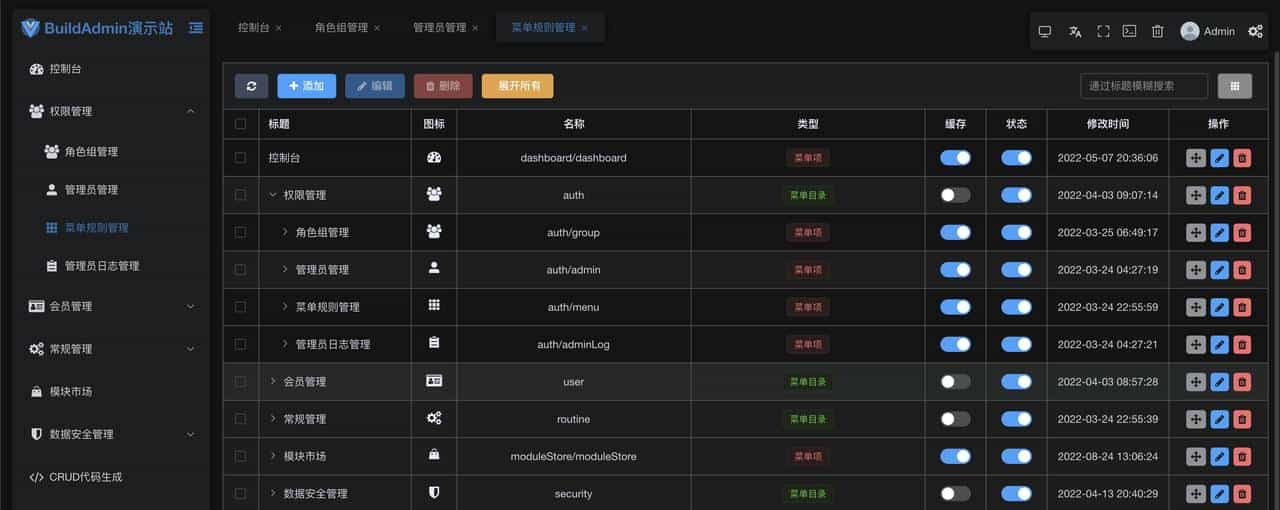Screen dimensions: 1280x510
Task: Click the shopping bag icon in moduleStore row
Action: (434, 455)
